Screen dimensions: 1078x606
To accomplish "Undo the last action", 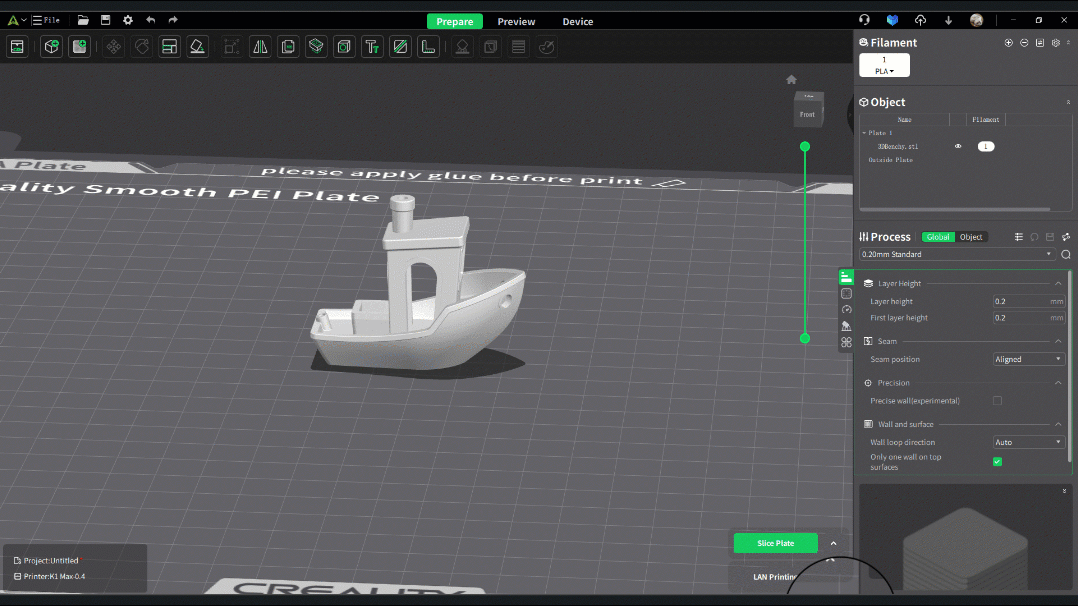I will (151, 20).
